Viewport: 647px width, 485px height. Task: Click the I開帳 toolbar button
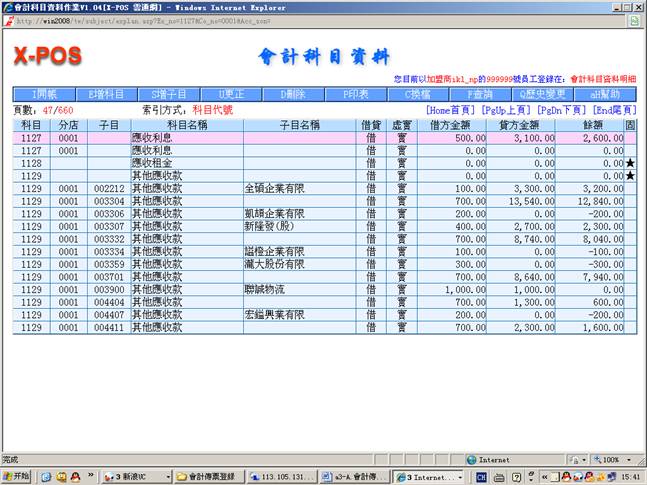(44, 94)
